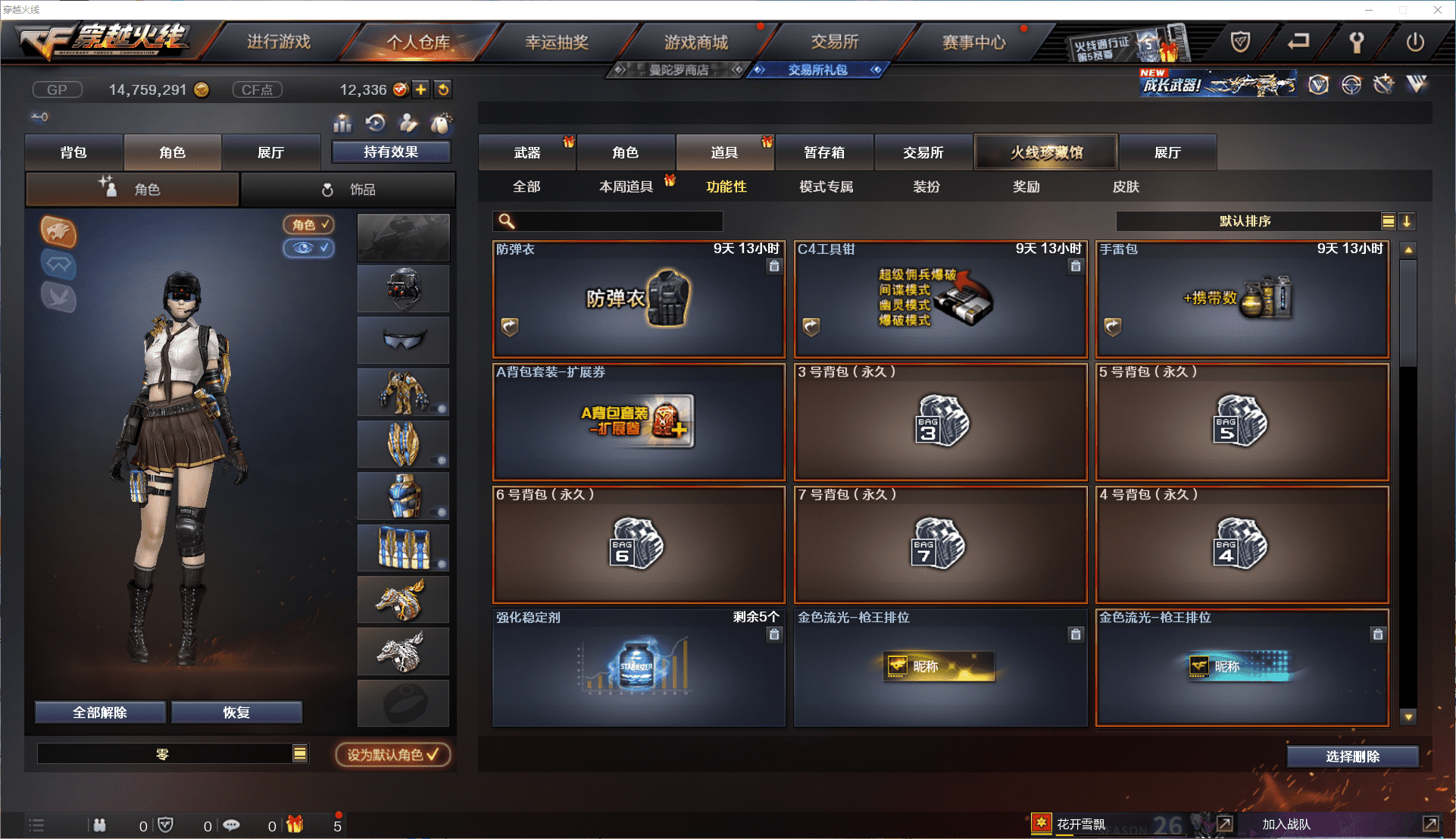
Task: Toggle the eye visibility option
Action: (x=309, y=248)
